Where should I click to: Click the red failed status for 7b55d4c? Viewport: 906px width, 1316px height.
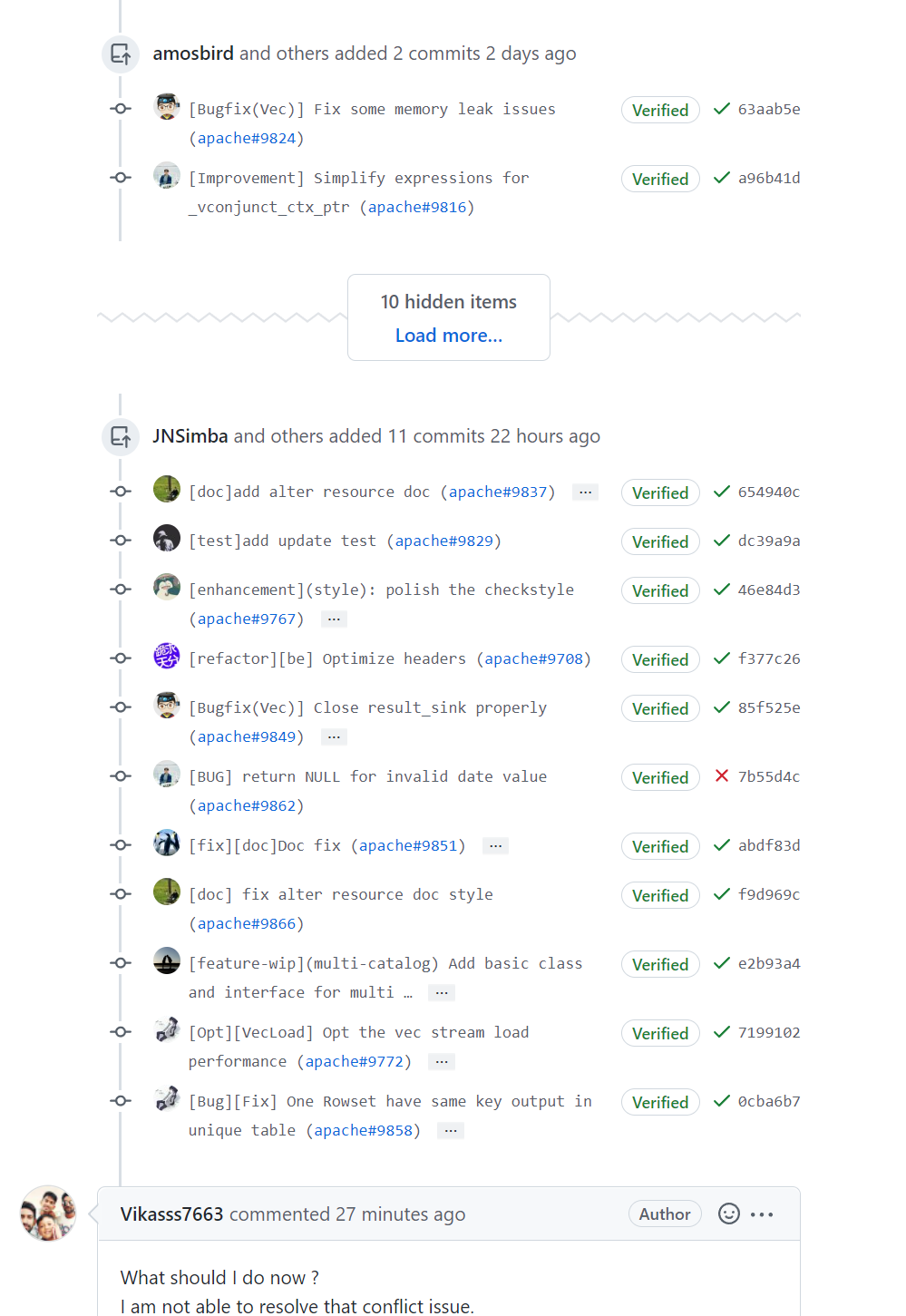722,776
